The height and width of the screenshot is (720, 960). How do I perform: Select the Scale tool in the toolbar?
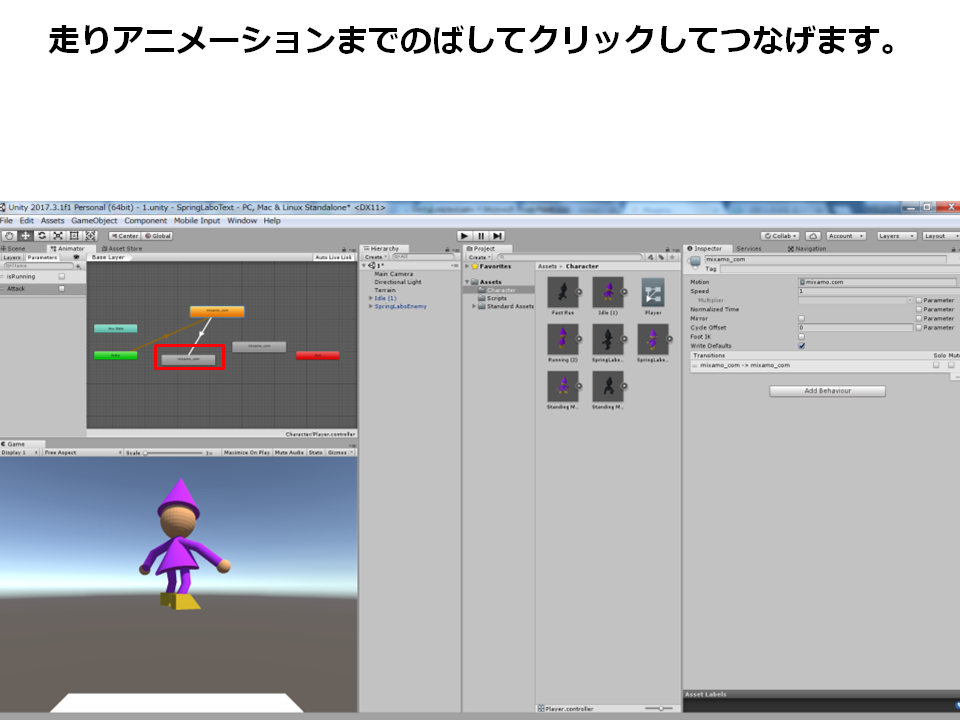click(58, 236)
